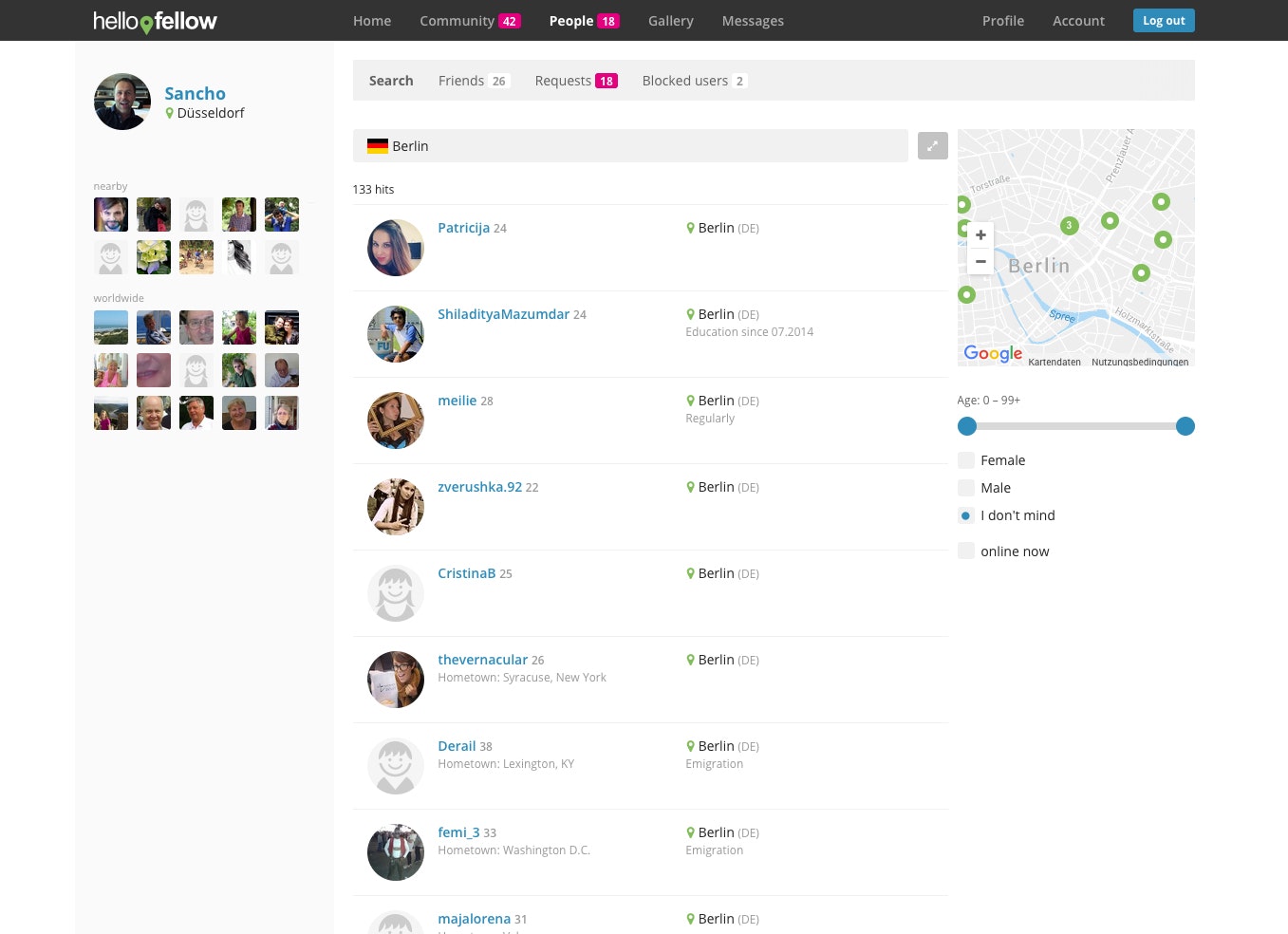Switch to the Requests tab
Screen dimensions: 1288x934
[x=563, y=81]
